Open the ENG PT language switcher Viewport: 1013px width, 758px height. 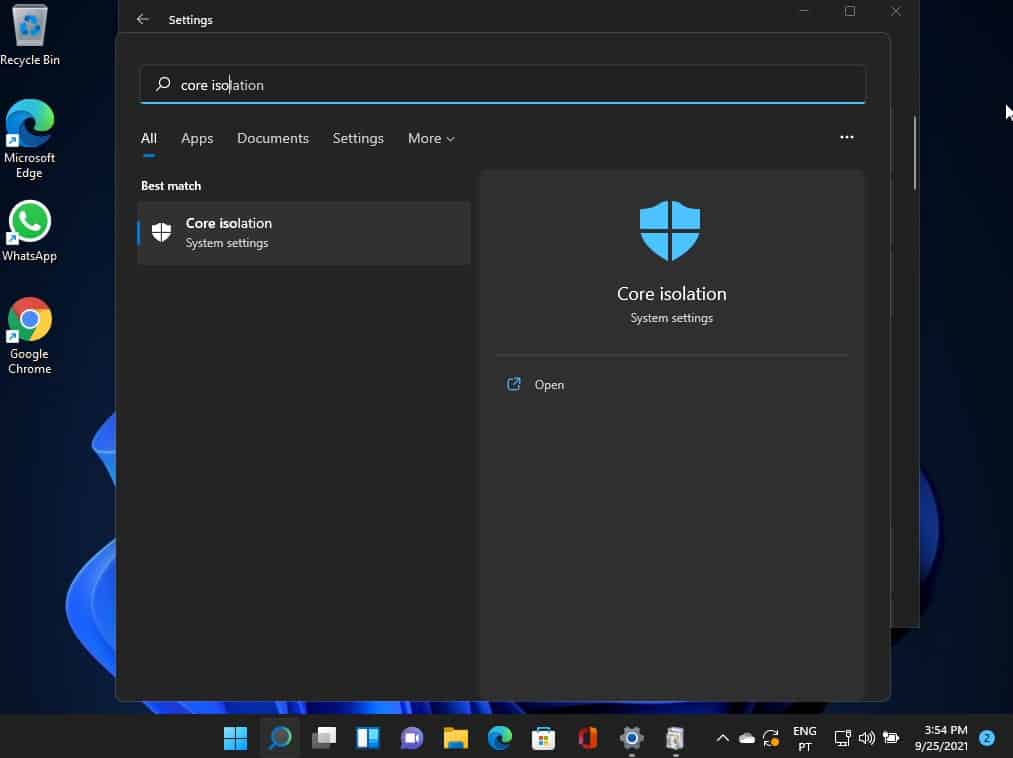tap(804, 738)
